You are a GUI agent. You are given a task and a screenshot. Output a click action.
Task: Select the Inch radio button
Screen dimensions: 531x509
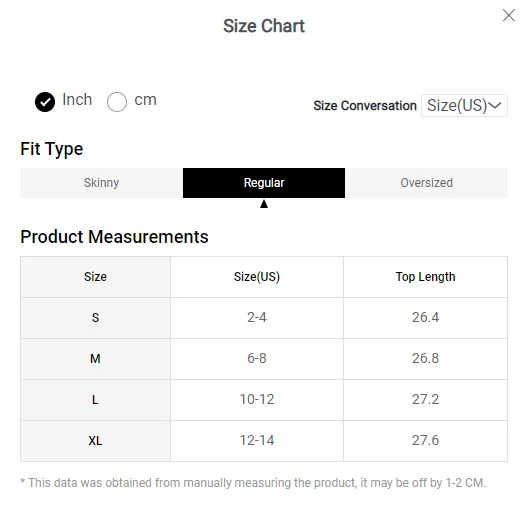[45, 102]
